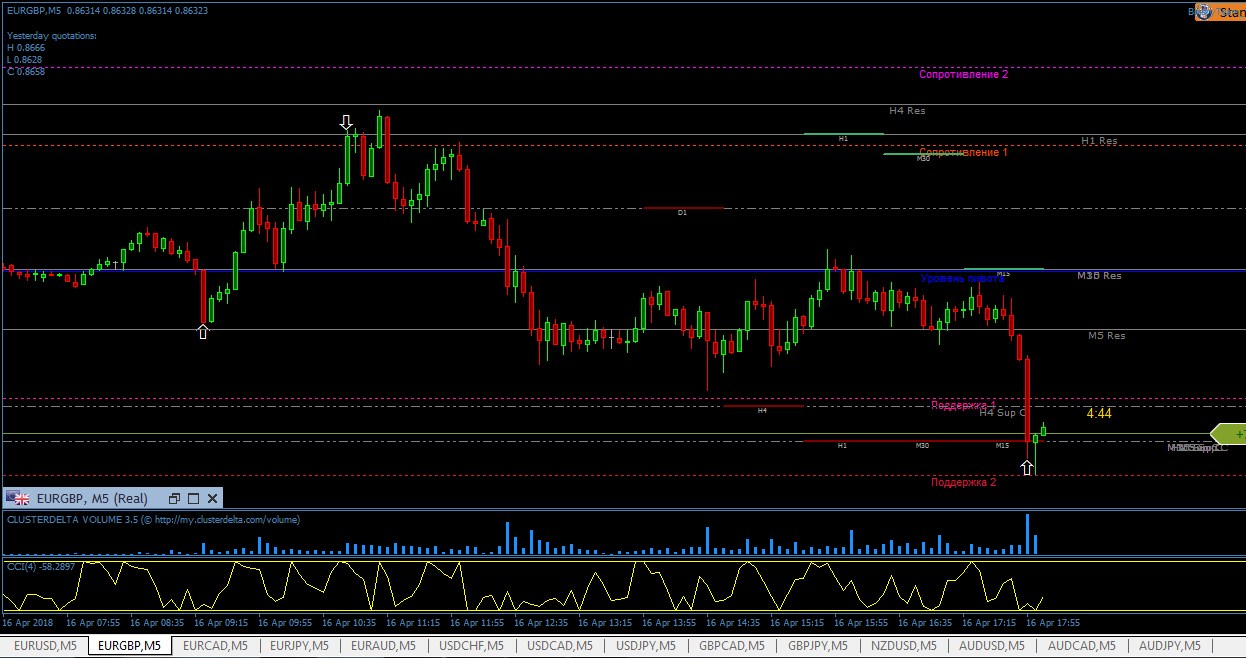Click the M5 Res level label
This screenshot has width=1246, height=658.
point(1107,336)
